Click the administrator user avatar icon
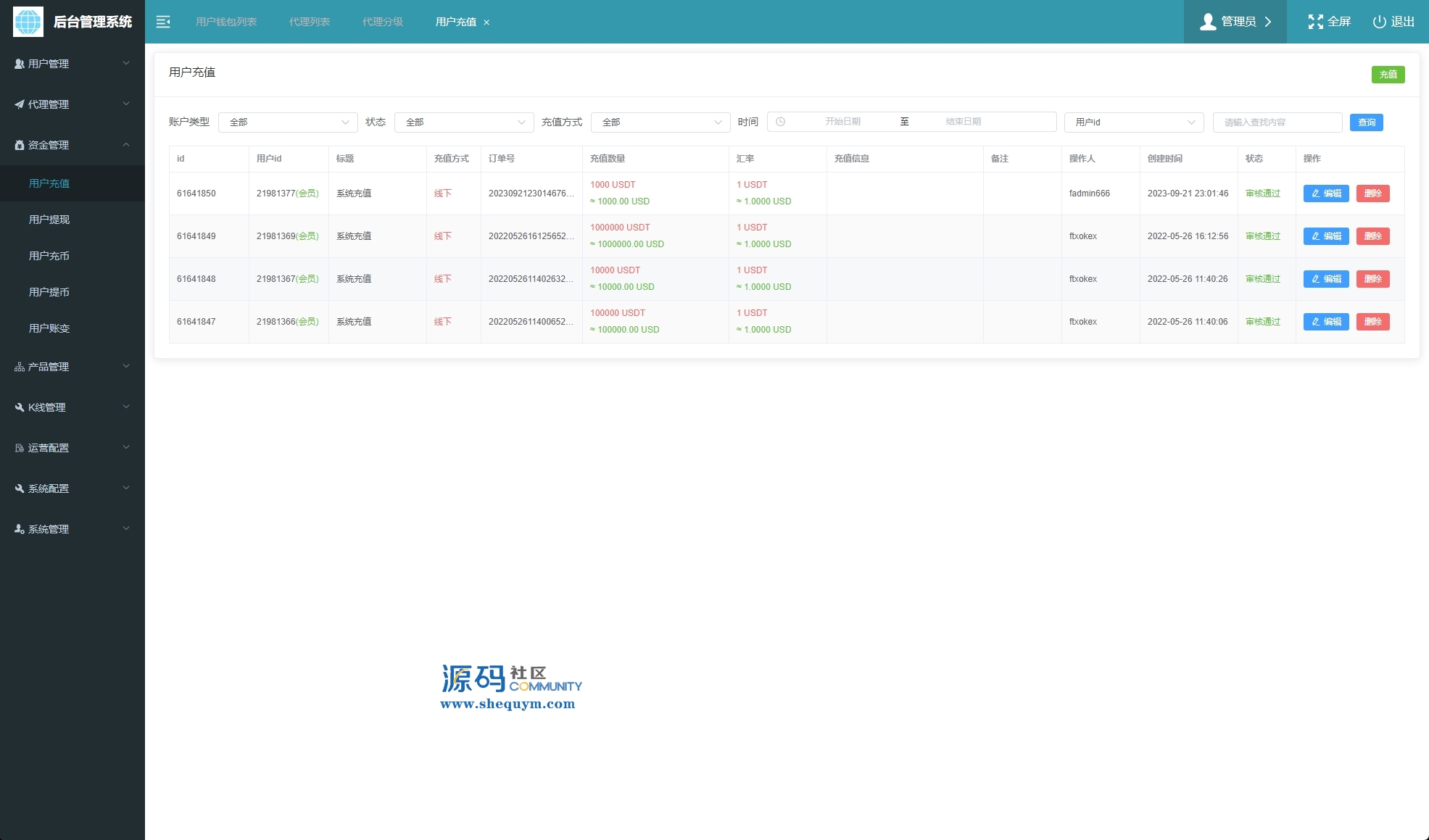Viewport: 1429px width, 840px height. [1208, 22]
